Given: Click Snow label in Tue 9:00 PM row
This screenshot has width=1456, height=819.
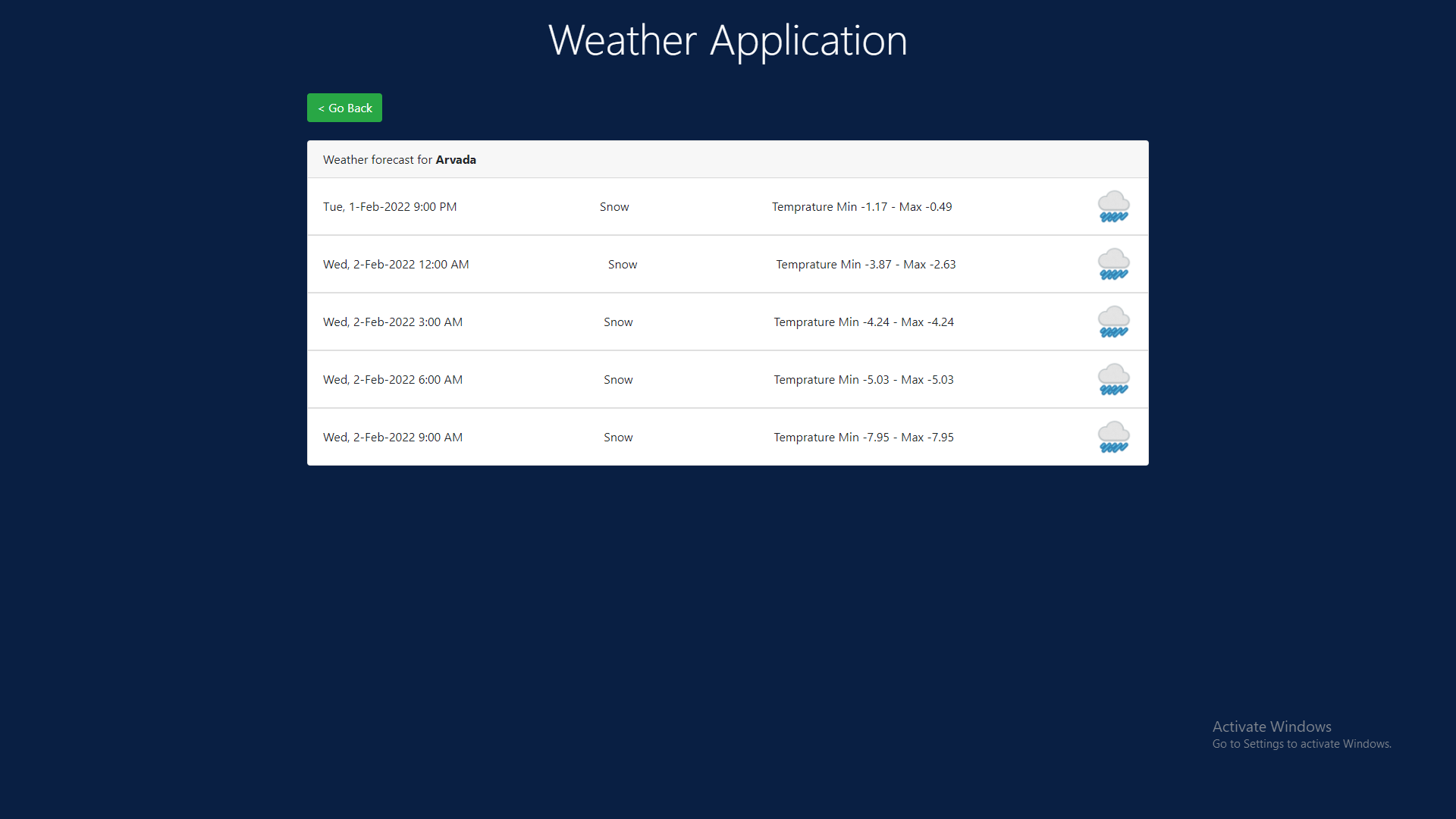Looking at the screenshot, I should (614, 207).
